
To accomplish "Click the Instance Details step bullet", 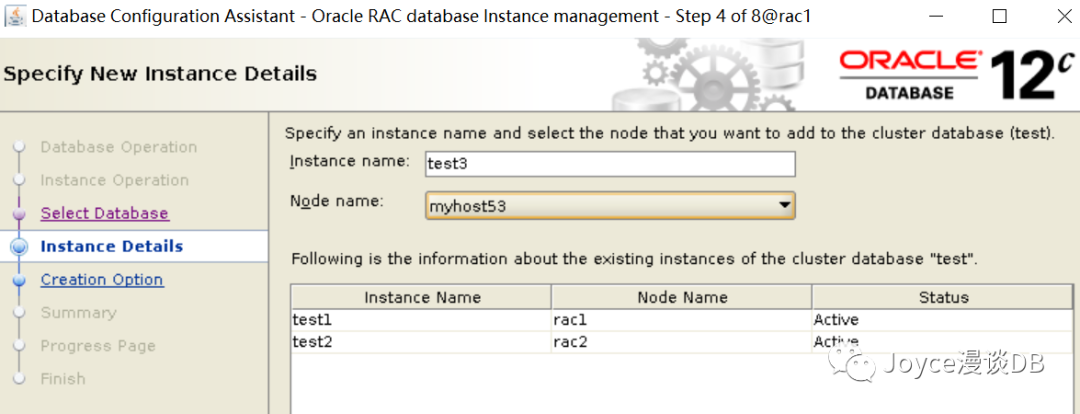I will 18,247.
